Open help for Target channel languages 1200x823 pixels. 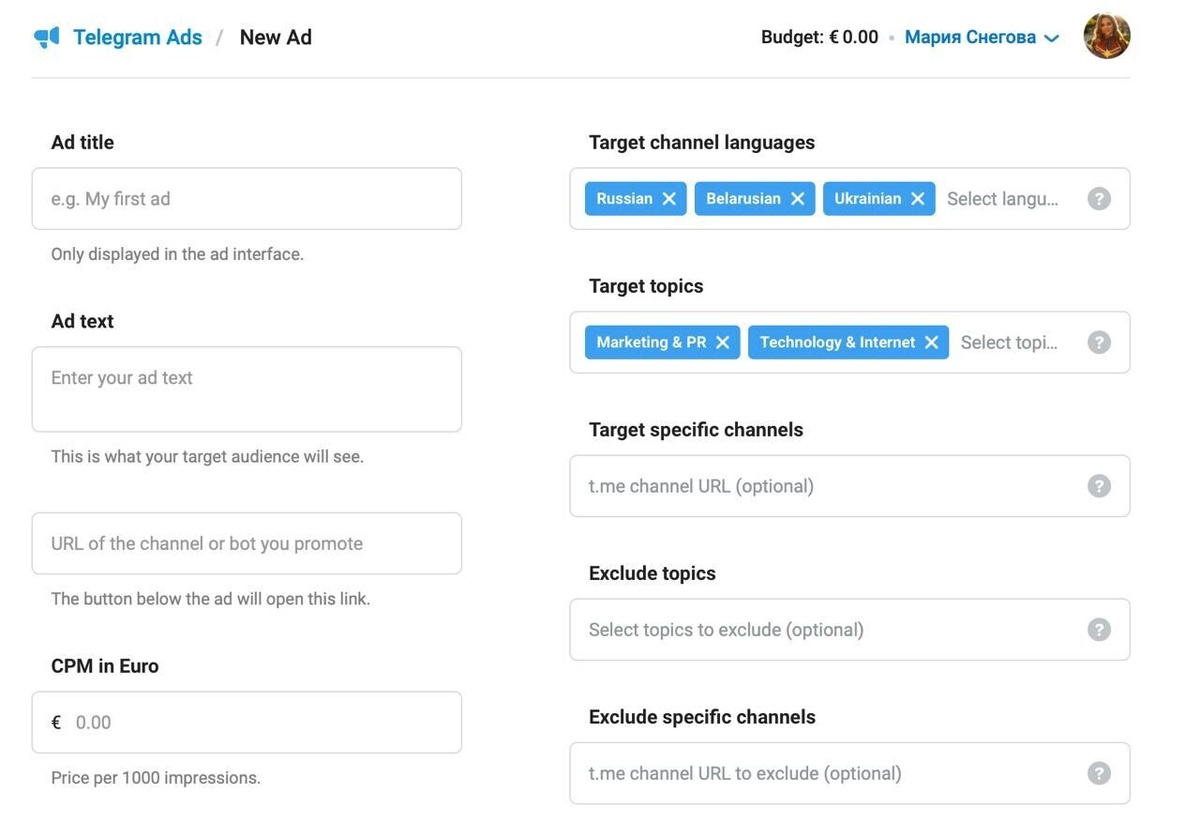(x=1099, y=199)
